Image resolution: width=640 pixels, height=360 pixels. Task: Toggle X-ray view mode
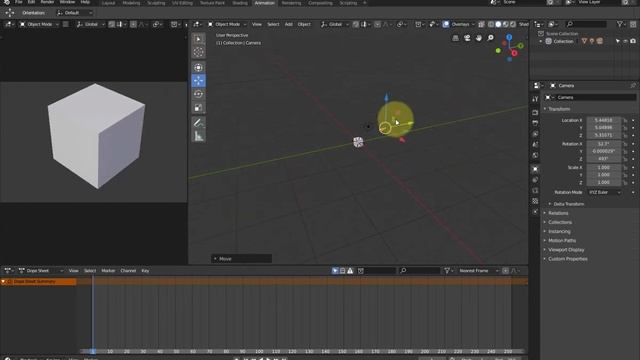pos(482,24)
